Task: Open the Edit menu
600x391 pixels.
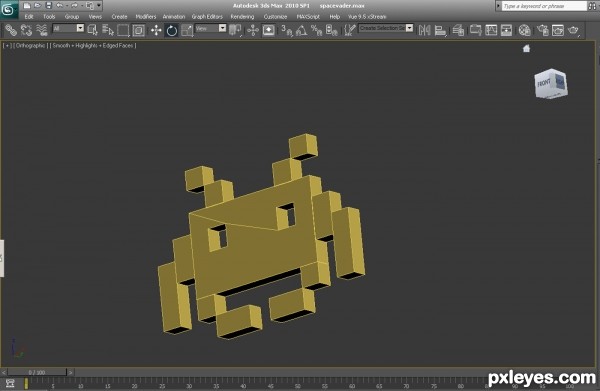Action: tap(29, 17)
